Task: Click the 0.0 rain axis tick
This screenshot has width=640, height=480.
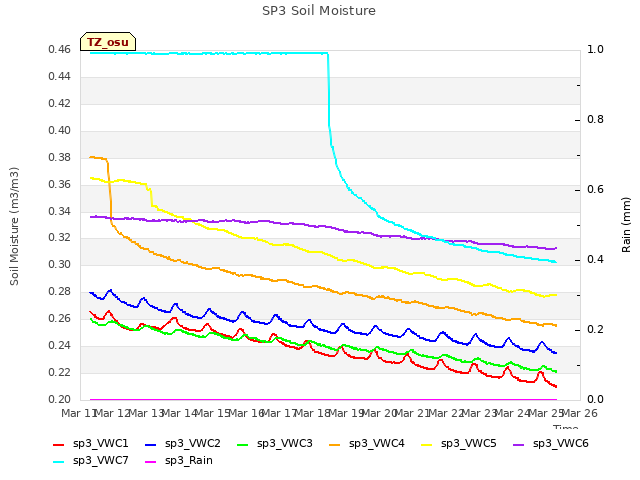Action: 595,400
